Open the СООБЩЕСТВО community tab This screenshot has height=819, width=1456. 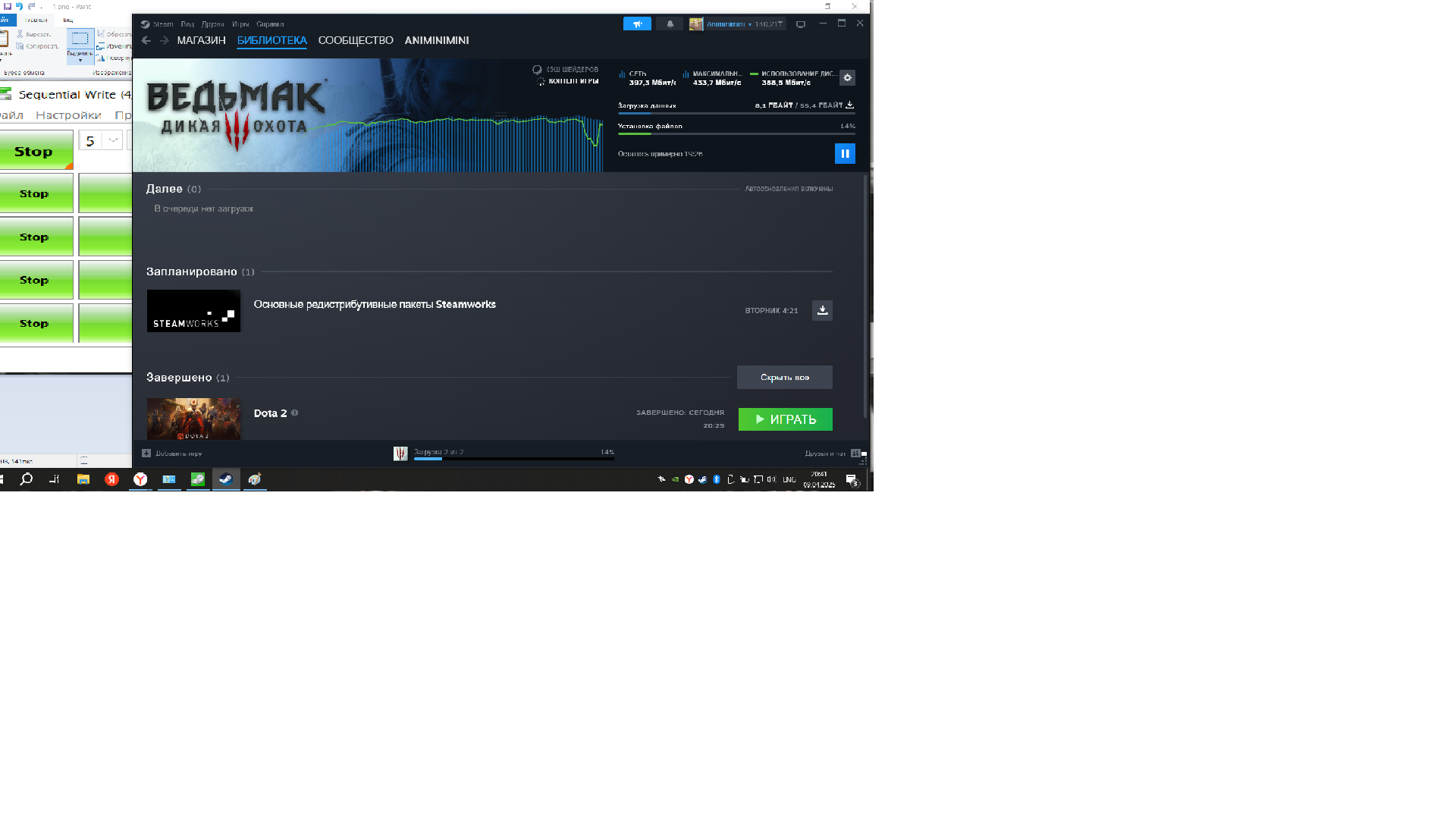click(356, 41)
